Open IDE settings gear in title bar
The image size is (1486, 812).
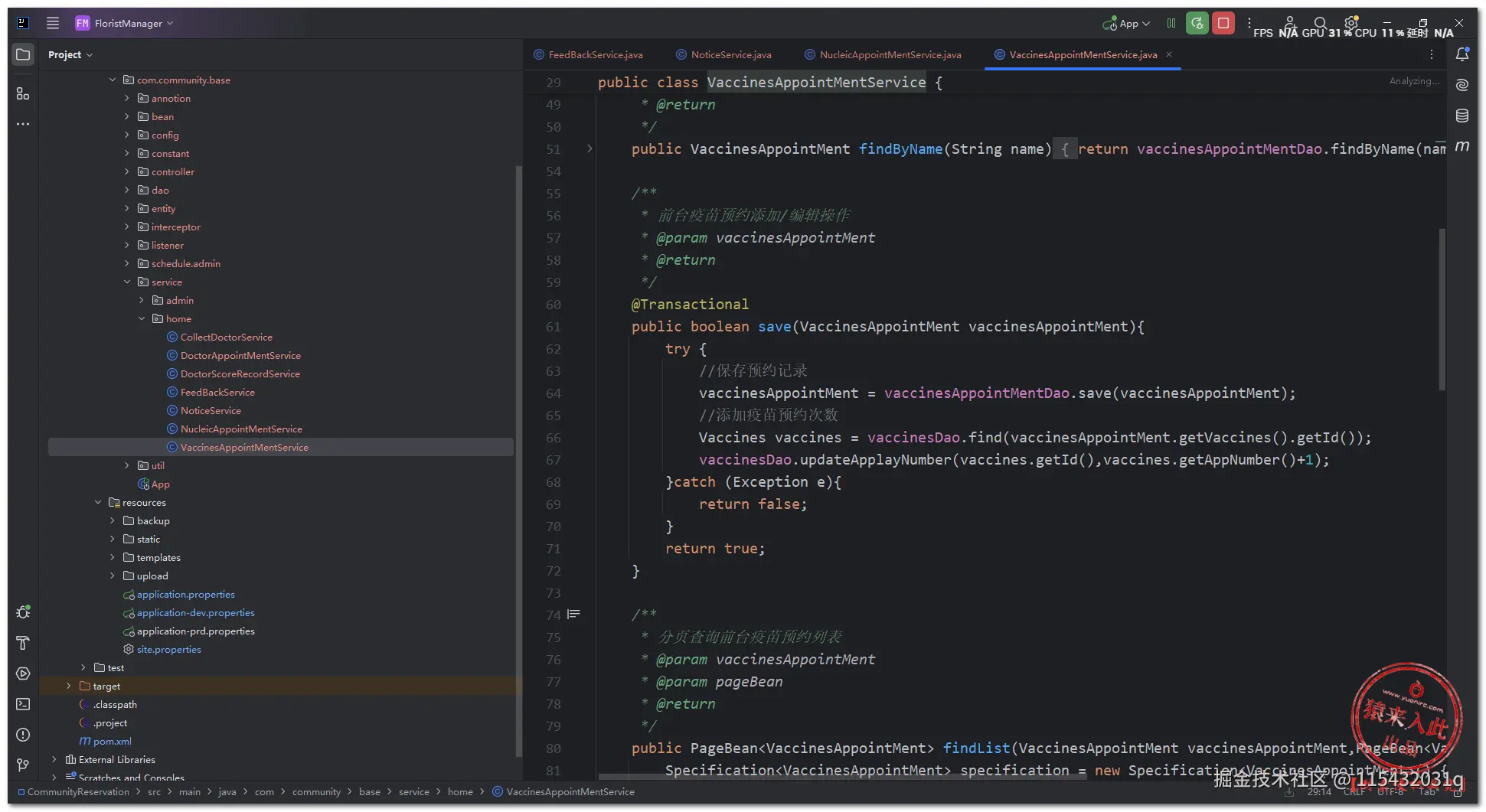coord(1351,23)
